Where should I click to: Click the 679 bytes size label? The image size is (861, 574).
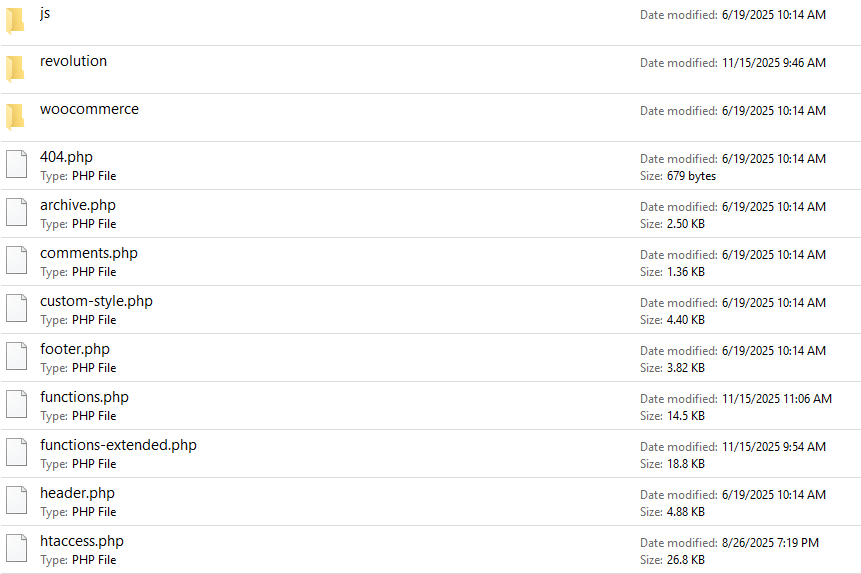coord(691,176)
